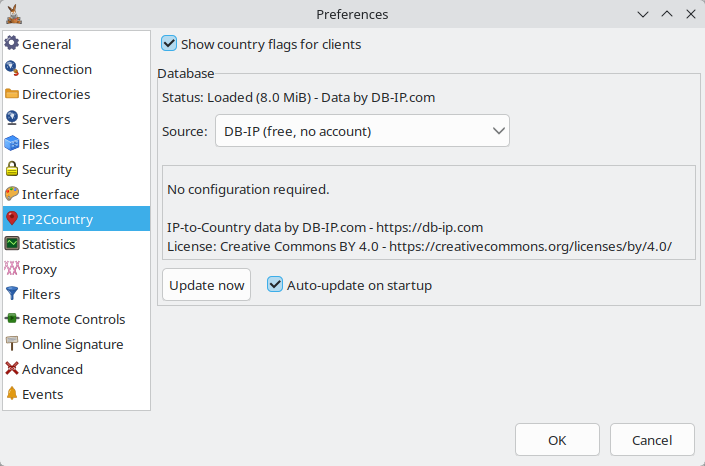Viewport: 705px width, 466px height.
Task: Click the Remote Controls green icon
Action: pyautogui.click(x=12, y=318)
